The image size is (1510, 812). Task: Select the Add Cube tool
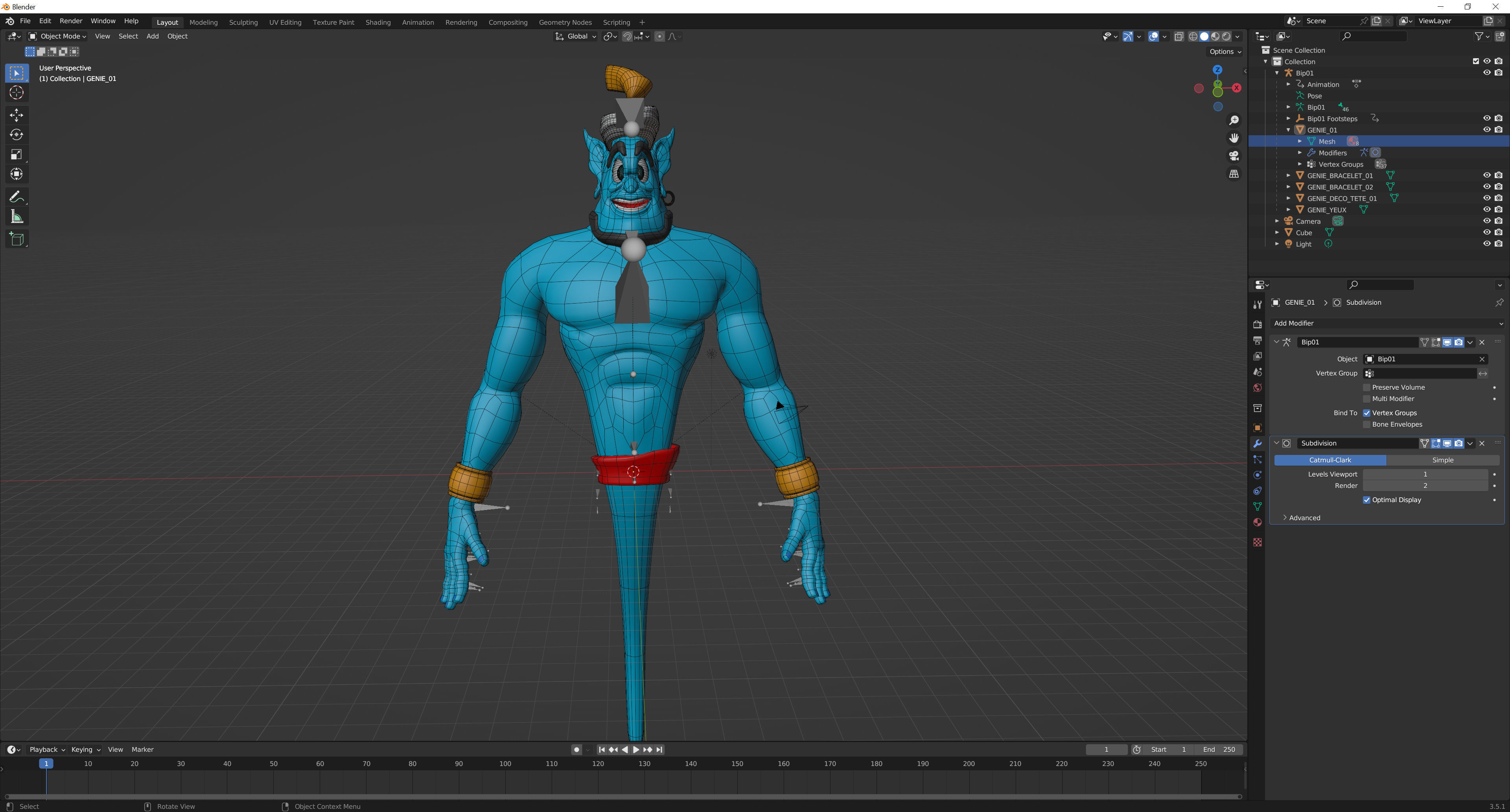click(x=17, y=239)
